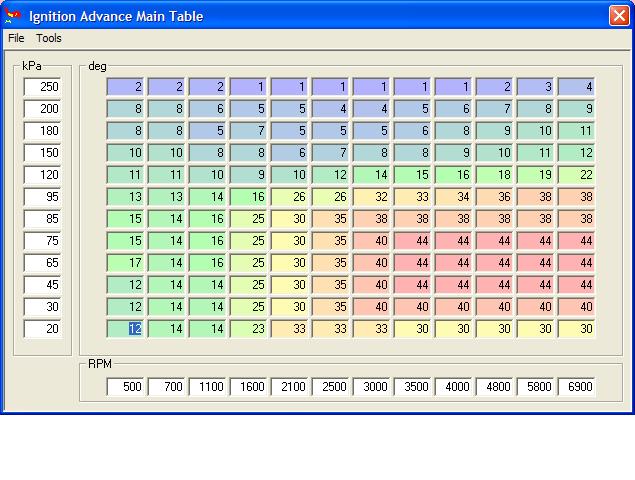This screenshot has width=635, height=480.
Task: Click the 3000 RPM axis field
Action: (x=372, y=386)
